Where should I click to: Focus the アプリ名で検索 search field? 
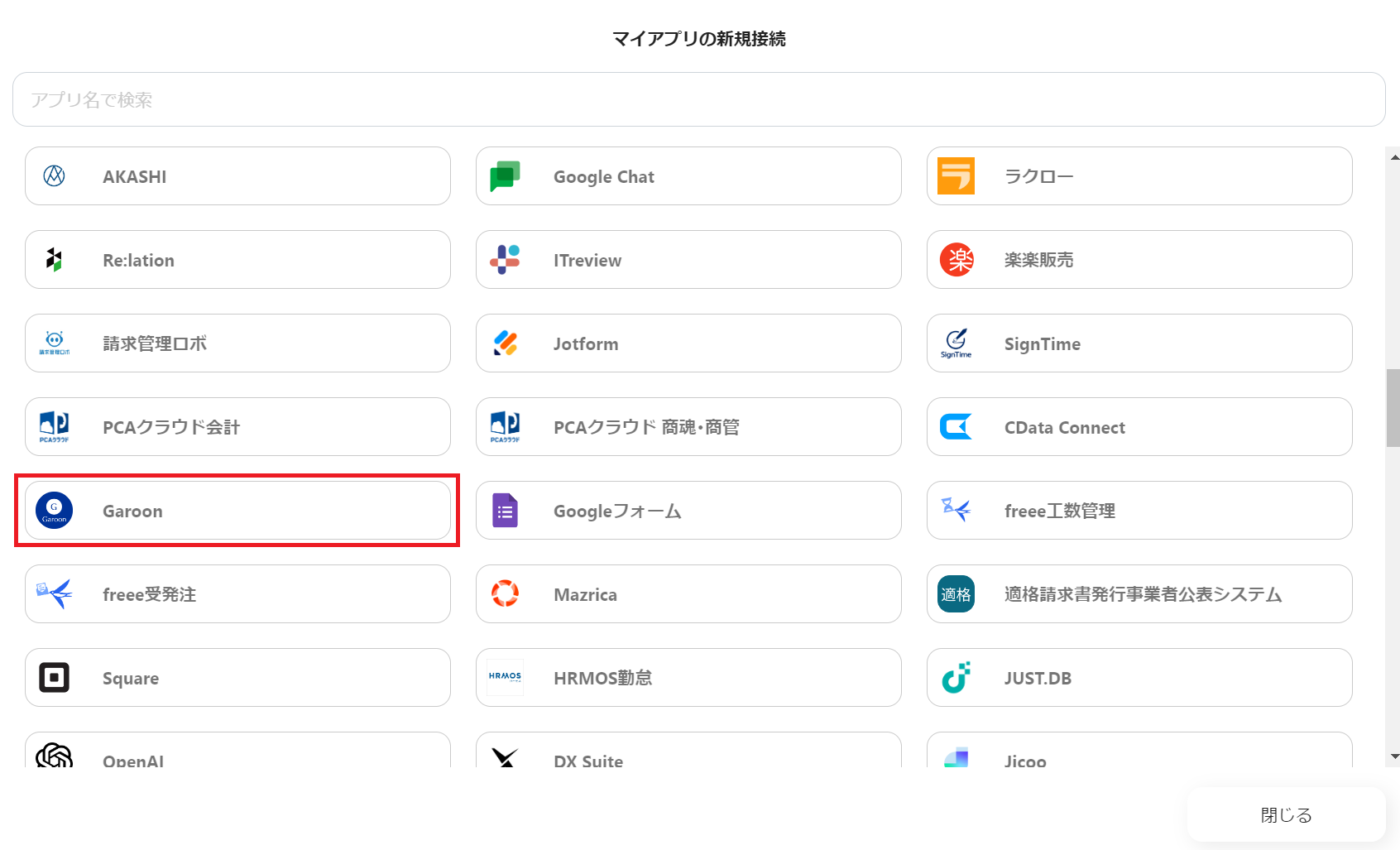699,99
